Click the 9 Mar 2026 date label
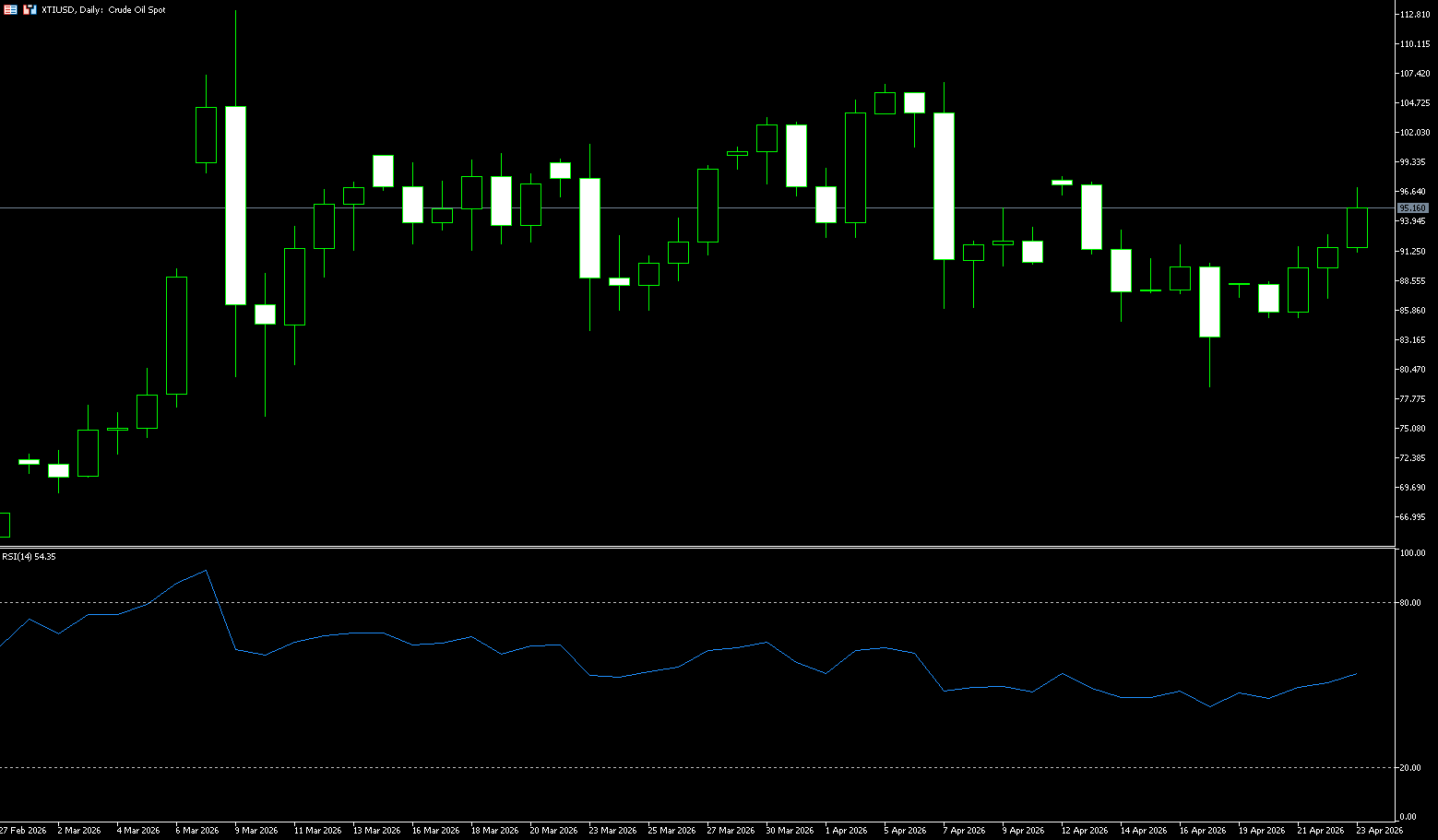 (256, 831)
